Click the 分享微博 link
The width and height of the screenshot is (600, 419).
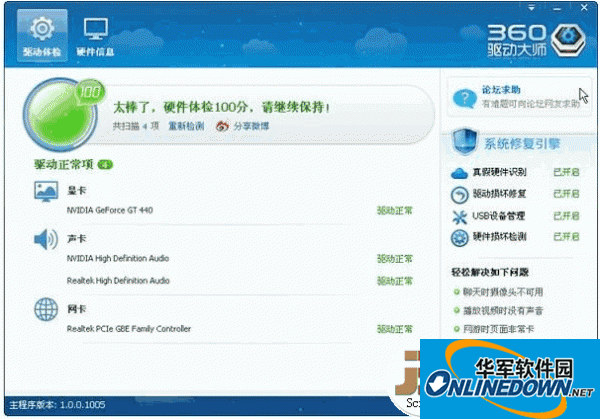coord(251,126)
